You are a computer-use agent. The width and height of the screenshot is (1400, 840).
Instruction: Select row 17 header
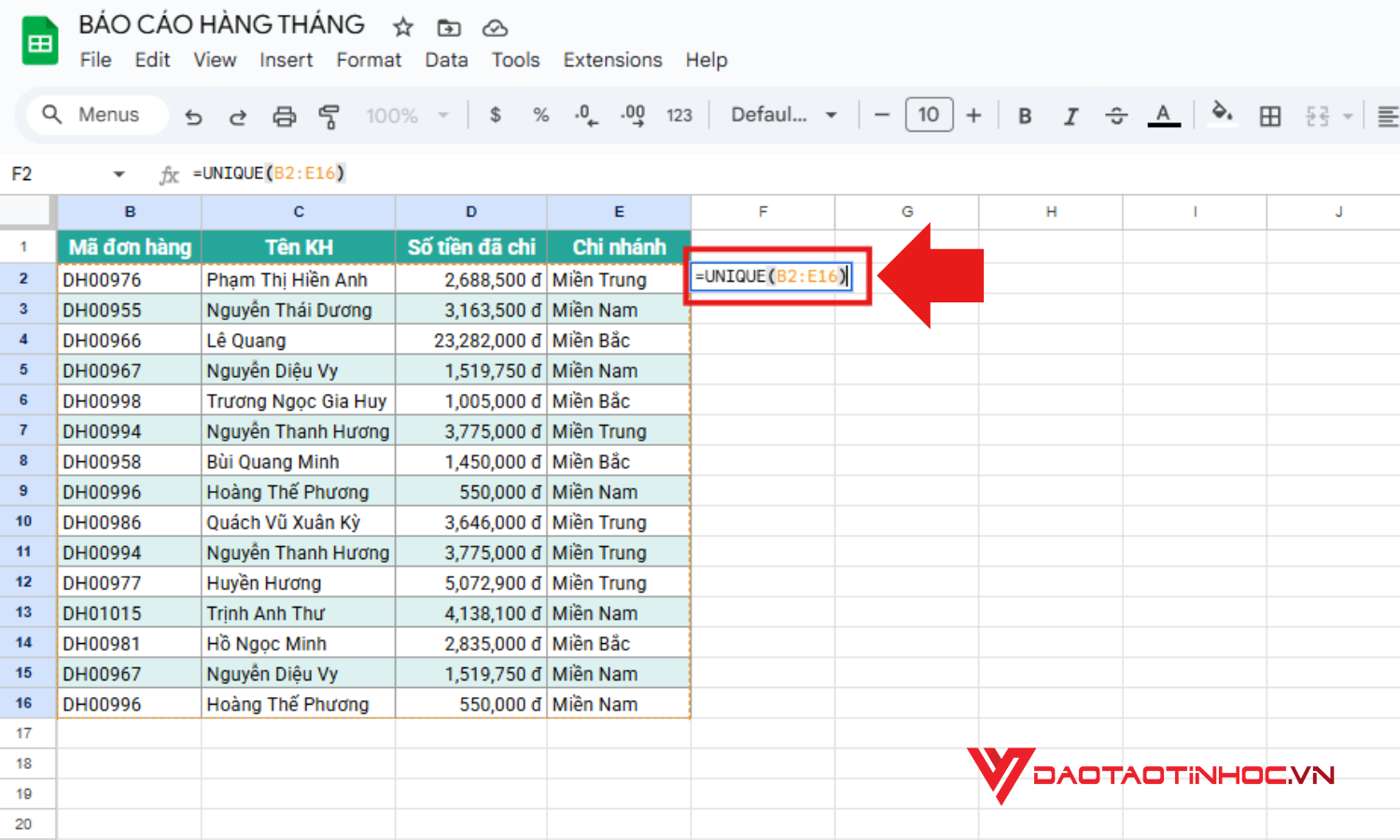pos(24,734)
